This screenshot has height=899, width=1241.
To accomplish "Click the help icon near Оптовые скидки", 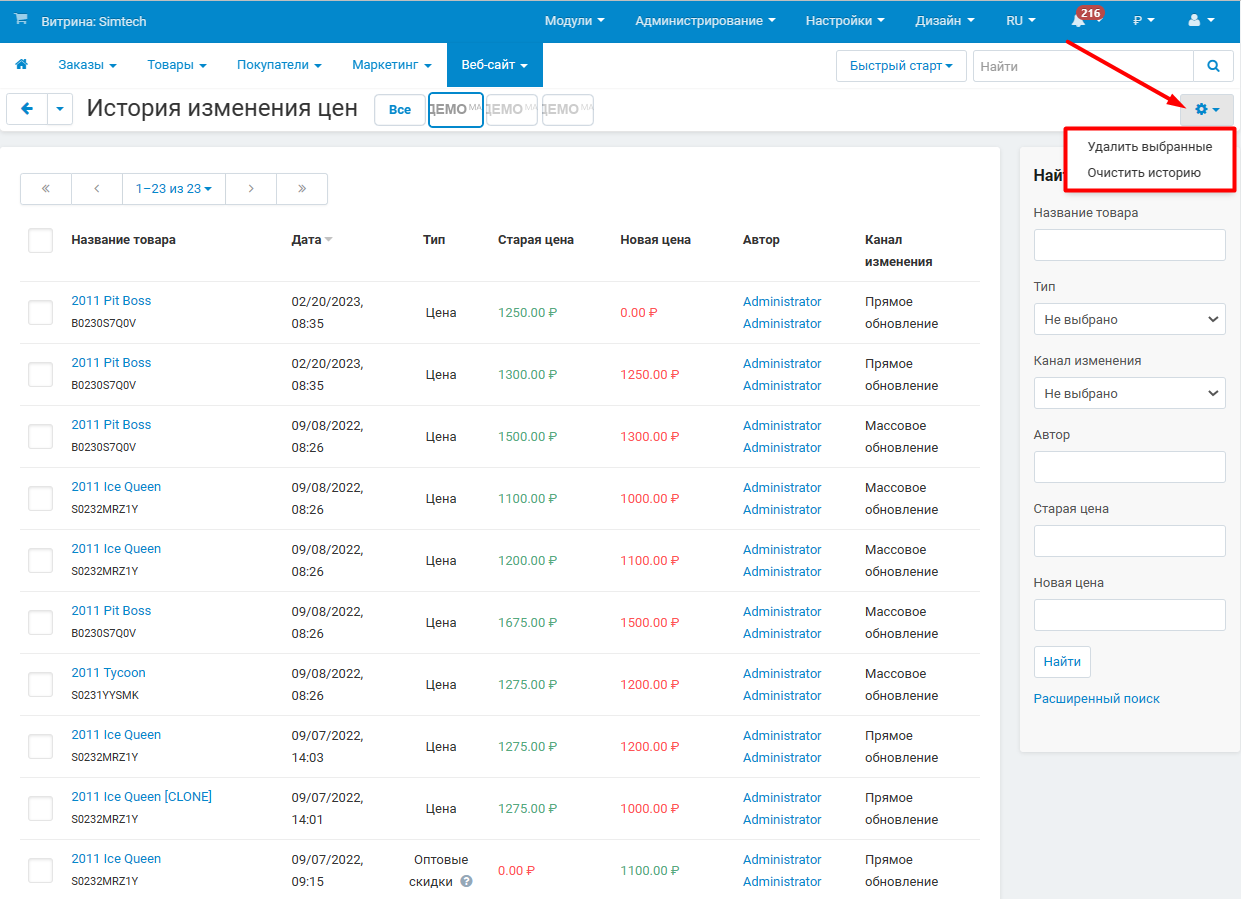I will [x=466, y=882].
